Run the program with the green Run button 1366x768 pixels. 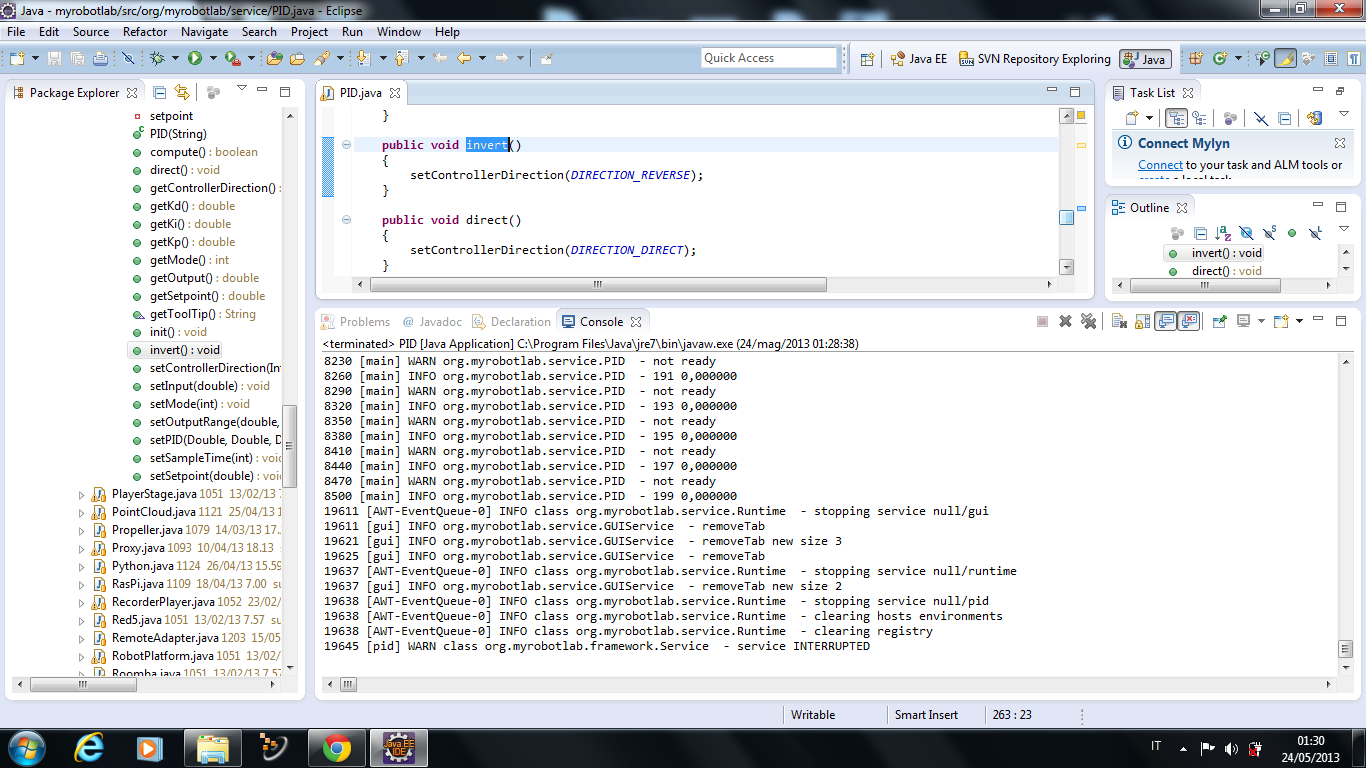(195, 59)
